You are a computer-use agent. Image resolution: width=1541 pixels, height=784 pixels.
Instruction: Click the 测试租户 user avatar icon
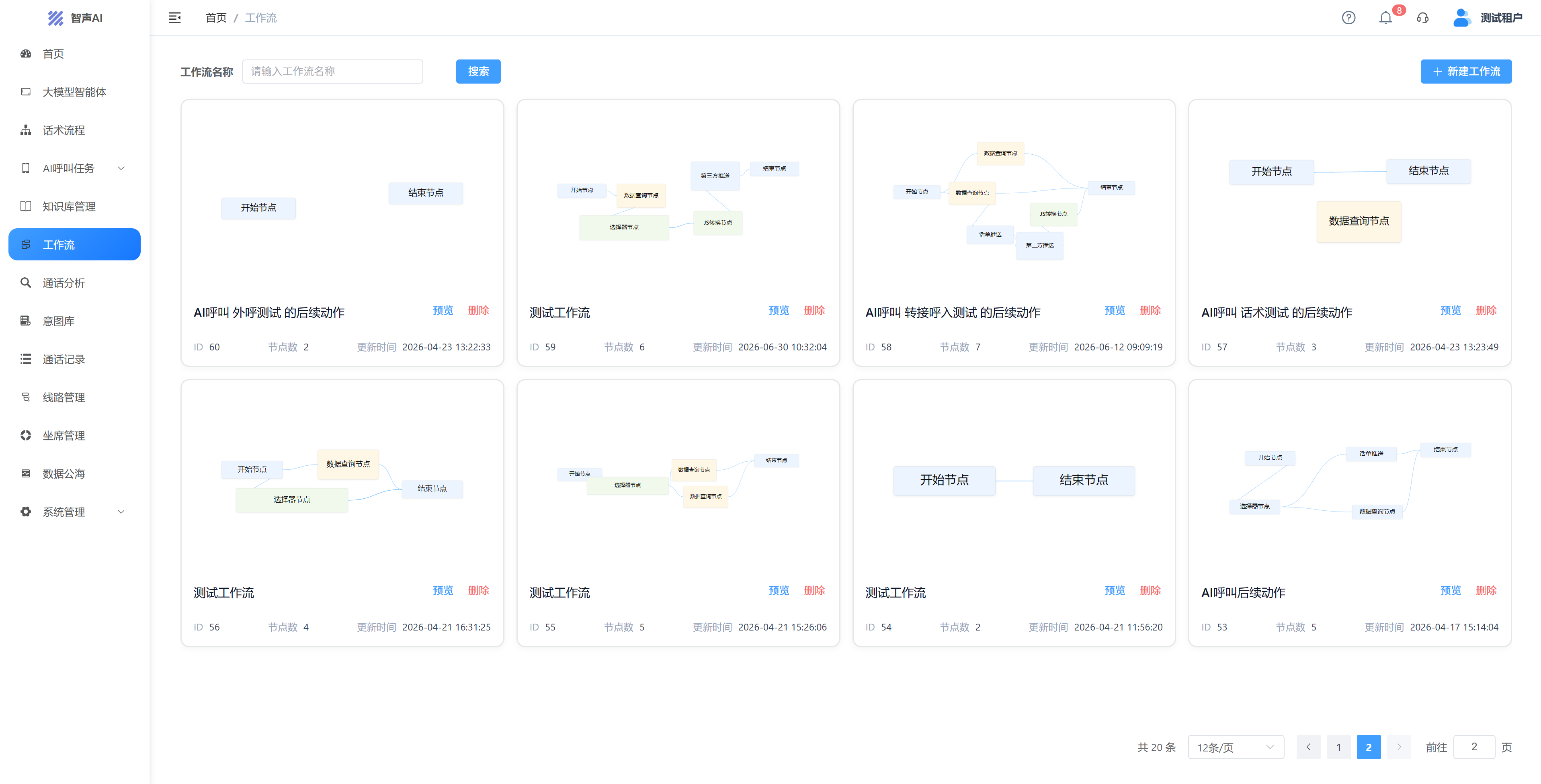[1461, 18]
